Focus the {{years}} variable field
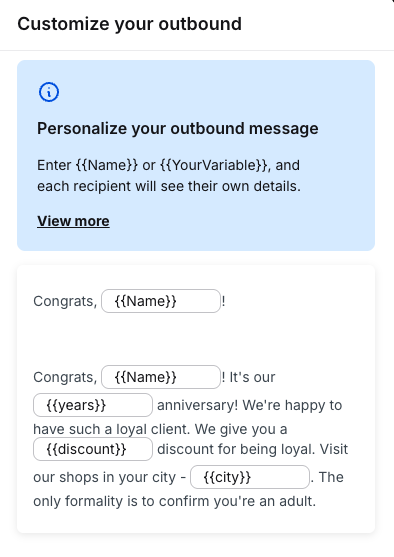Image resolution: width=394 pixels, height=557 pixels. pos(93,405)
